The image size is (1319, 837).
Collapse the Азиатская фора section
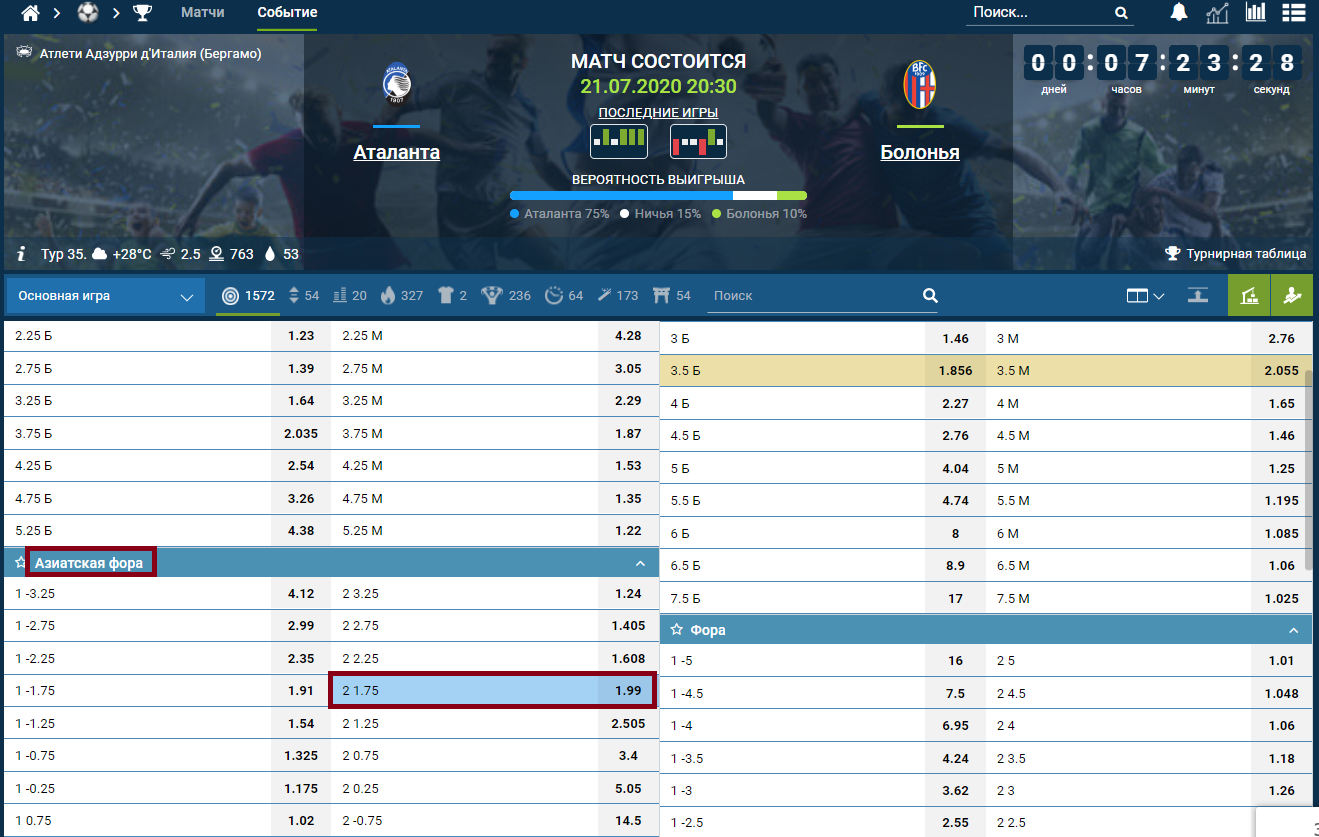pyautogui.click(x=640, y=564)
